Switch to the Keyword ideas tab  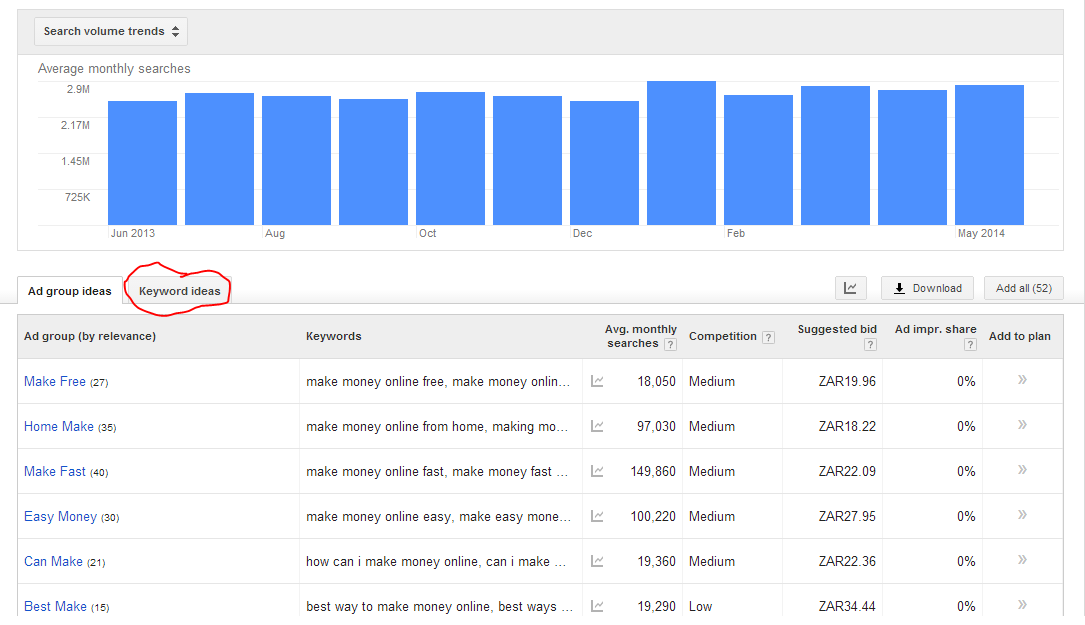coord(180,291)
